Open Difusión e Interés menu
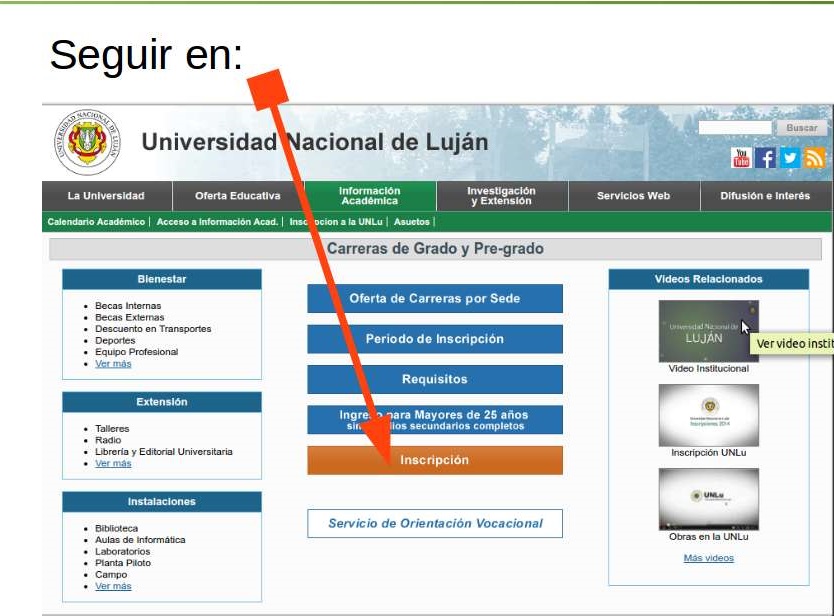The height and width of the screenshot is (616, 834). [765, 196]
